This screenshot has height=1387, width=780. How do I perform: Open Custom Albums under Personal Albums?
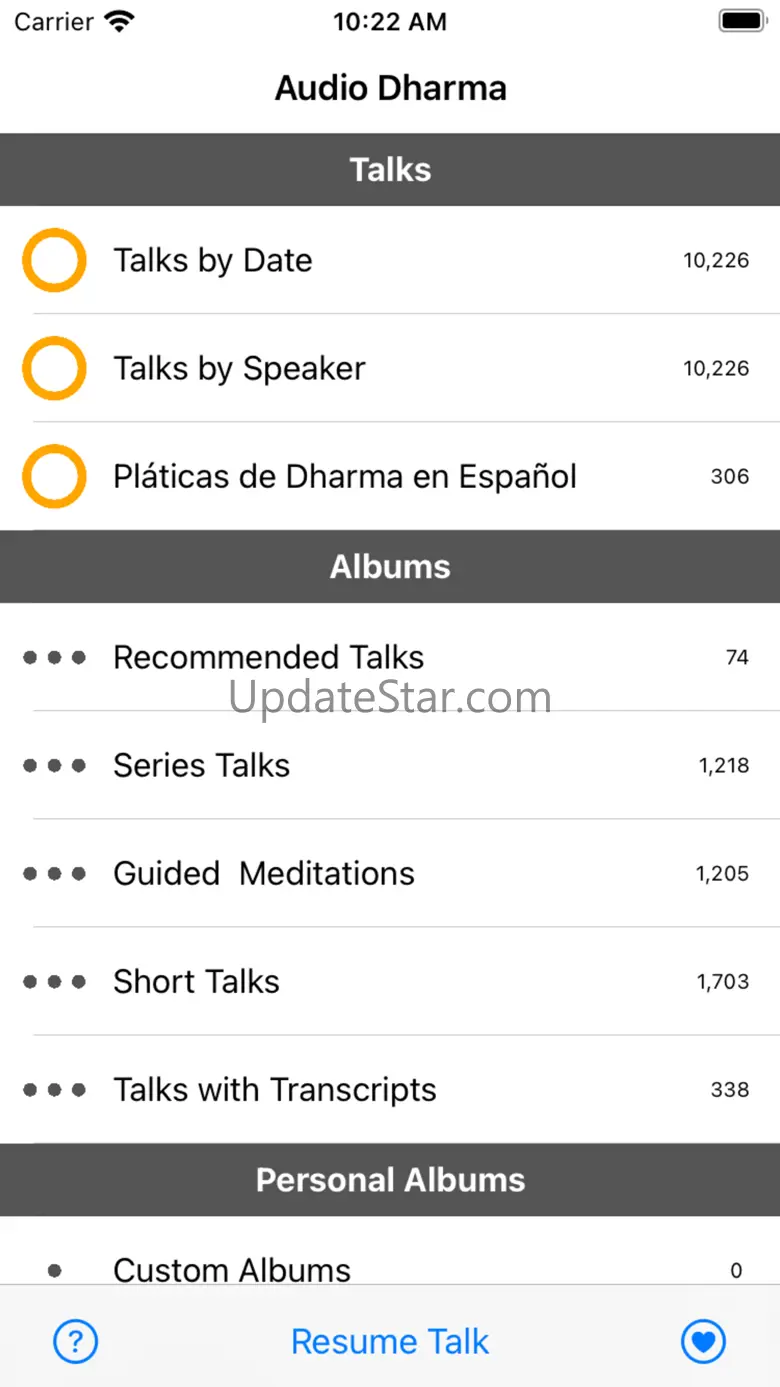coord(232,1268)
